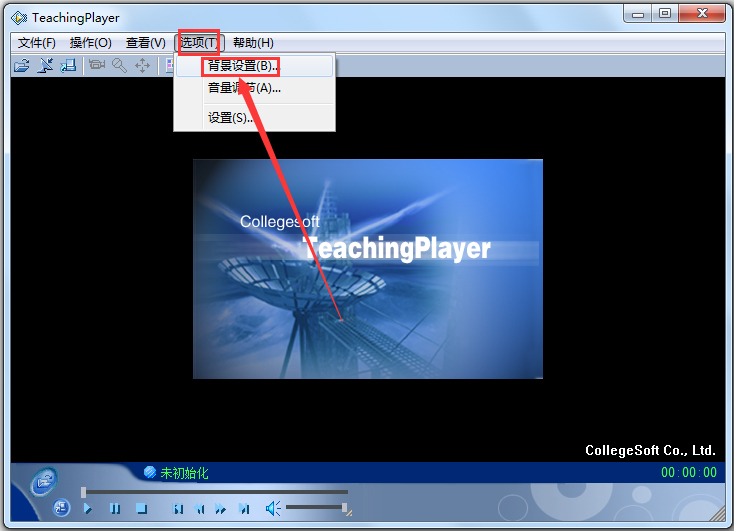Click the volume slider track
The width and height of the screenshot is (734, 531).
(x=314, y=508)
